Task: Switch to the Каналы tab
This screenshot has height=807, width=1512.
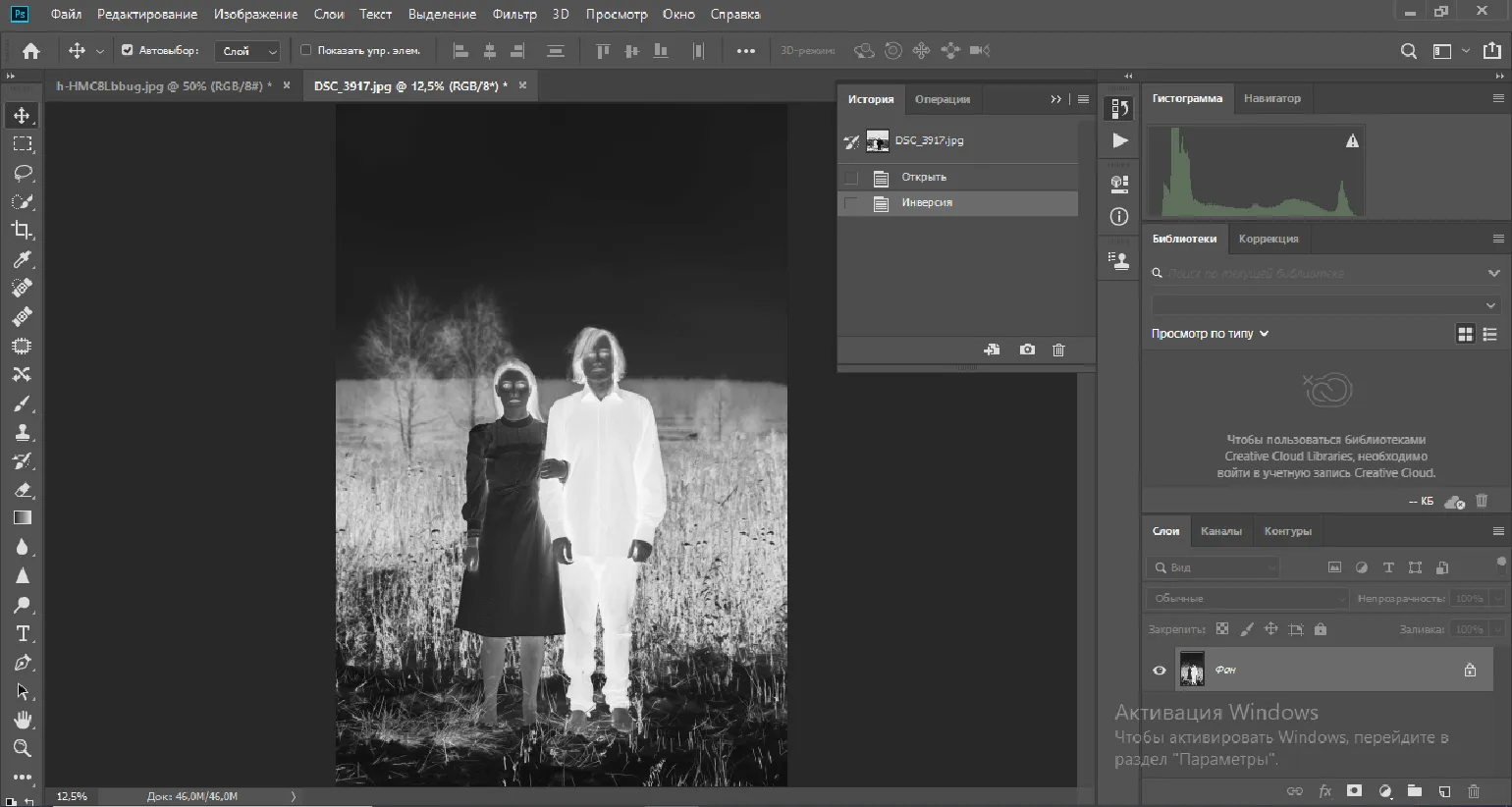Action: (x=1220, y=531)
